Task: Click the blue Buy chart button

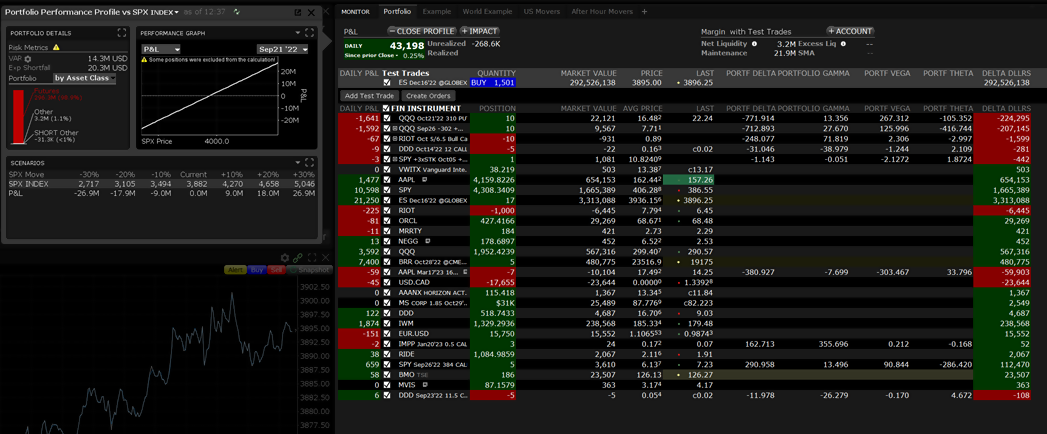Action: (256, 270)
